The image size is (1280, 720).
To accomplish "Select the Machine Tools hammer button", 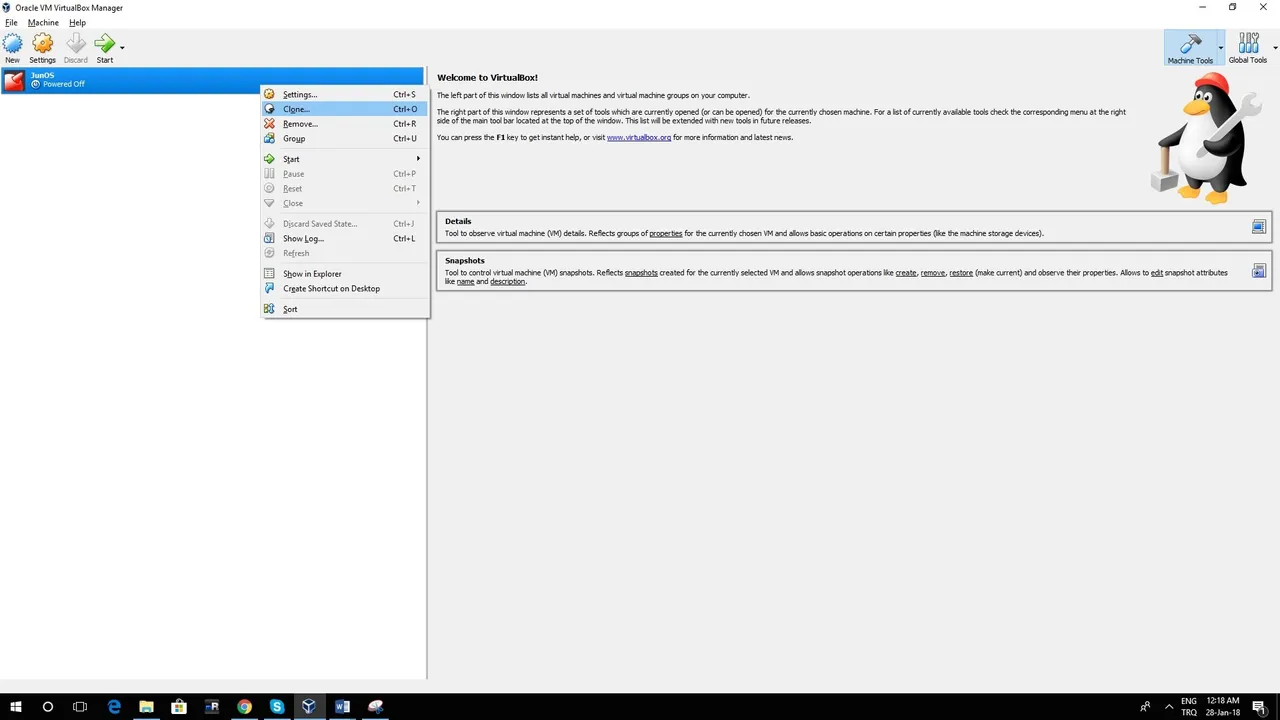I will click(1190, 47).
